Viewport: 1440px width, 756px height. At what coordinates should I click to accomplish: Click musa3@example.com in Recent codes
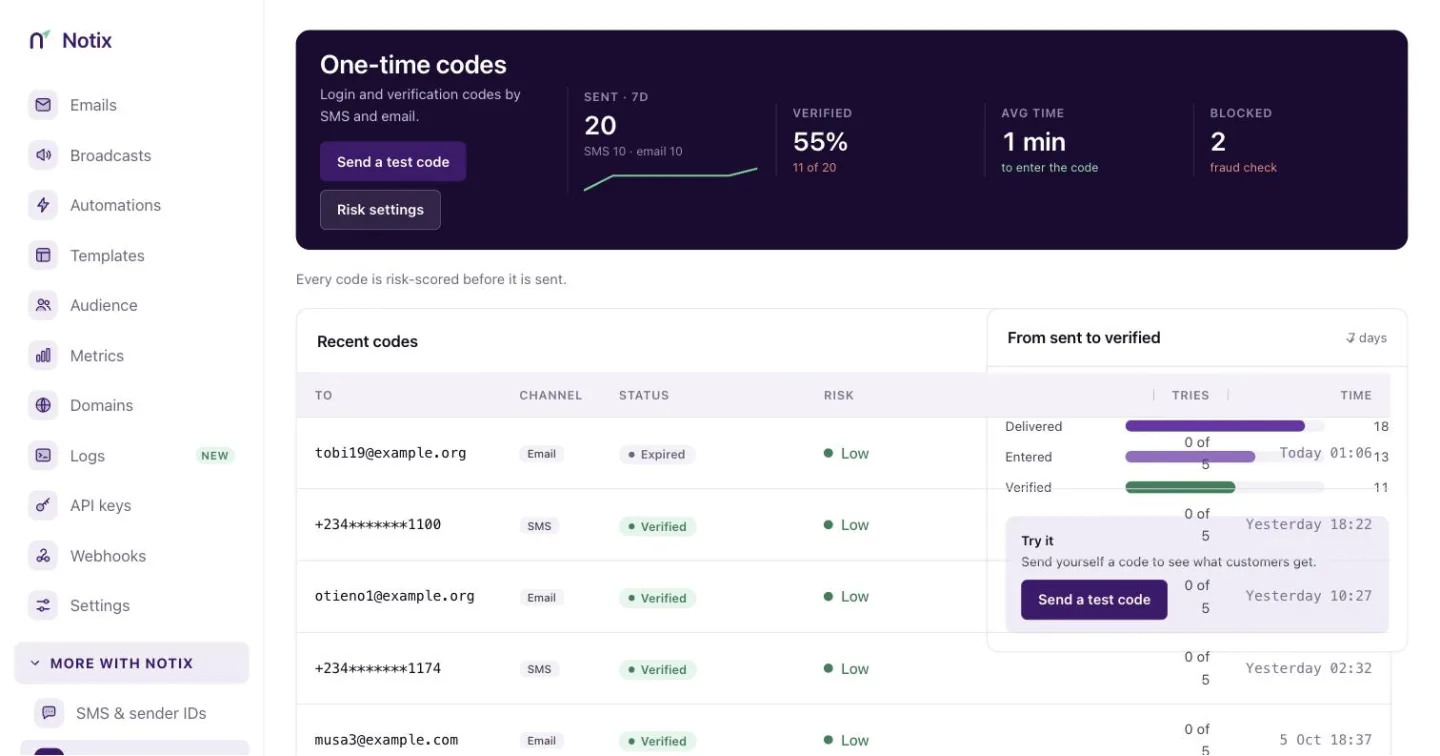pyautogui.click(x=386, y=740)
